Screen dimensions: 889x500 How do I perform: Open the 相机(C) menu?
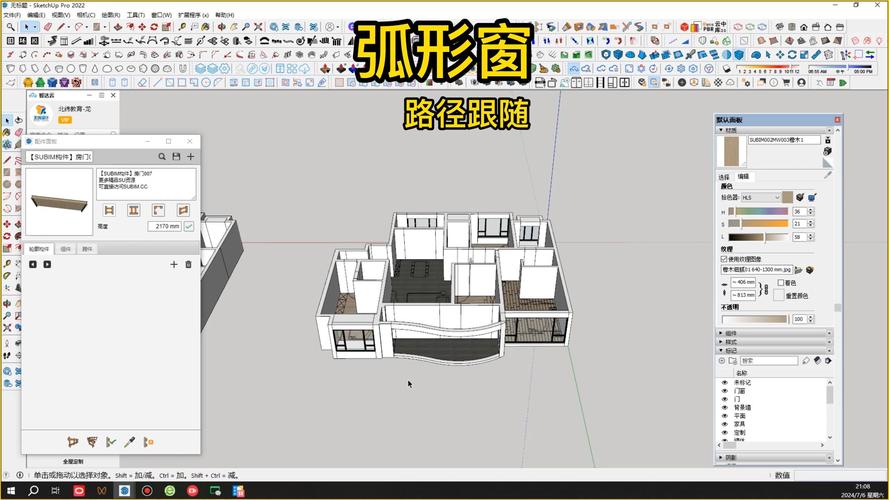click(x=86, y=15)
